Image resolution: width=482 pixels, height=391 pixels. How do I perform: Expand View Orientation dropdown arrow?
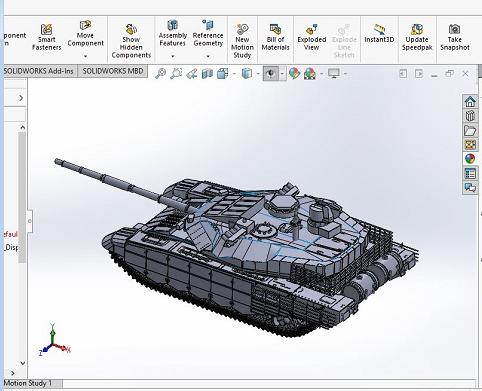click(x=234, y=74)
